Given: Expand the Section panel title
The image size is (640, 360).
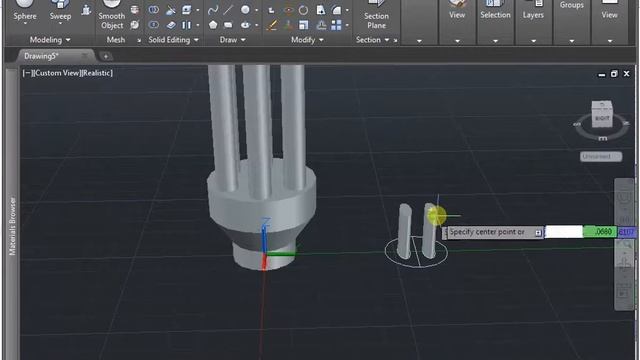Looking at the screenshot, I should [x=372, y=40].
